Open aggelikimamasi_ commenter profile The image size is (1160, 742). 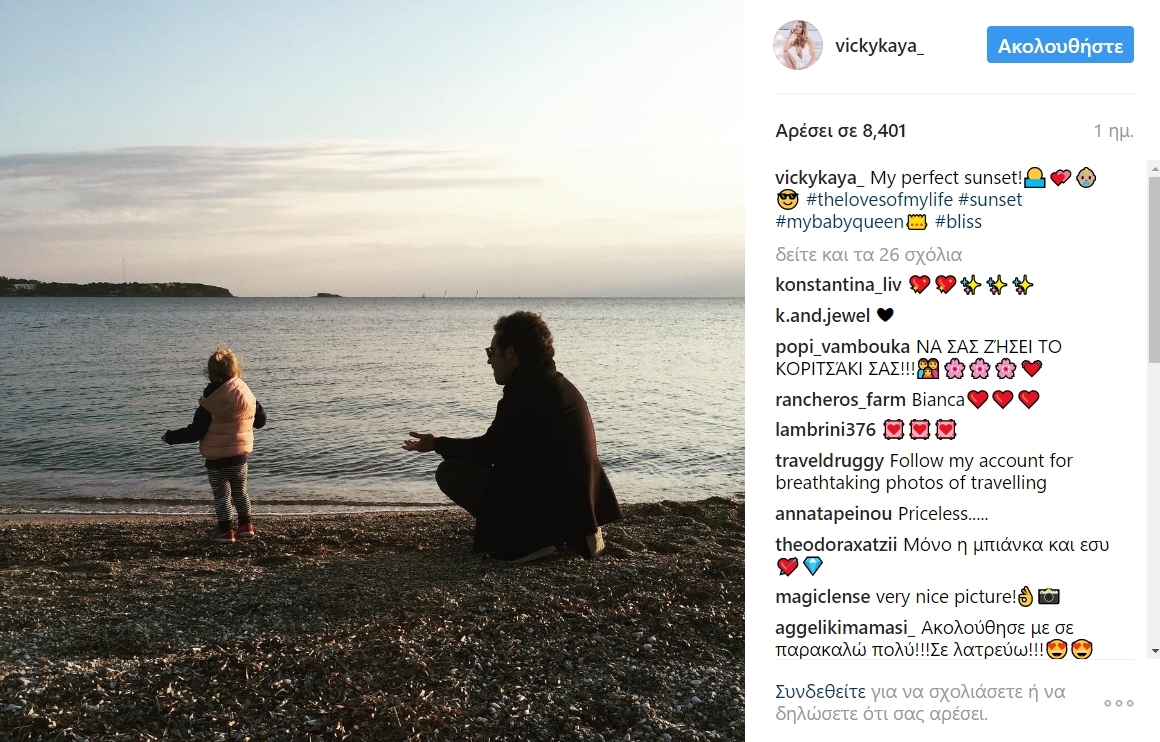[846, 628]
